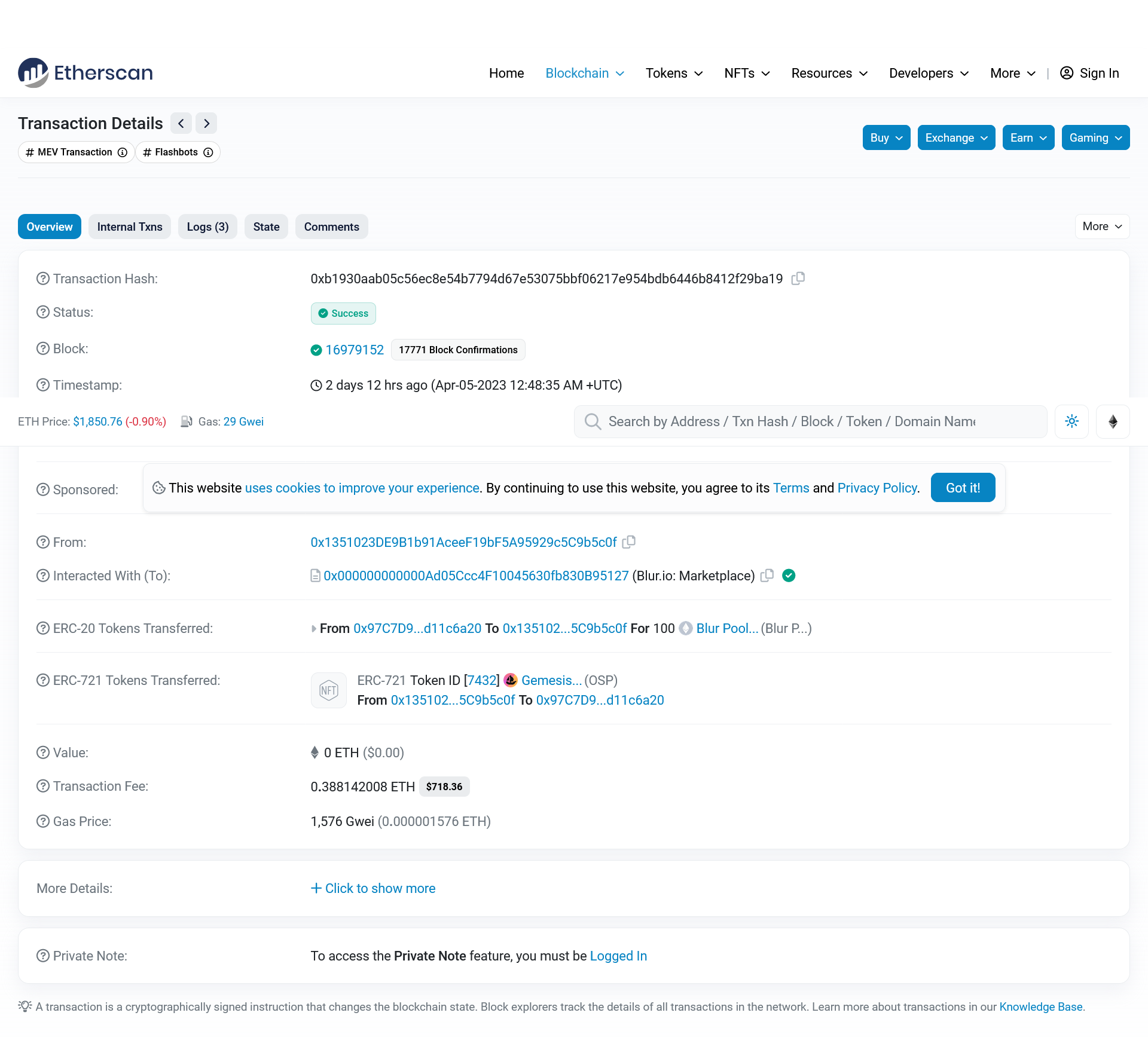Go to Home in navigation
The height and width of the screenshot is (1037, 1148).
point(506,73)
